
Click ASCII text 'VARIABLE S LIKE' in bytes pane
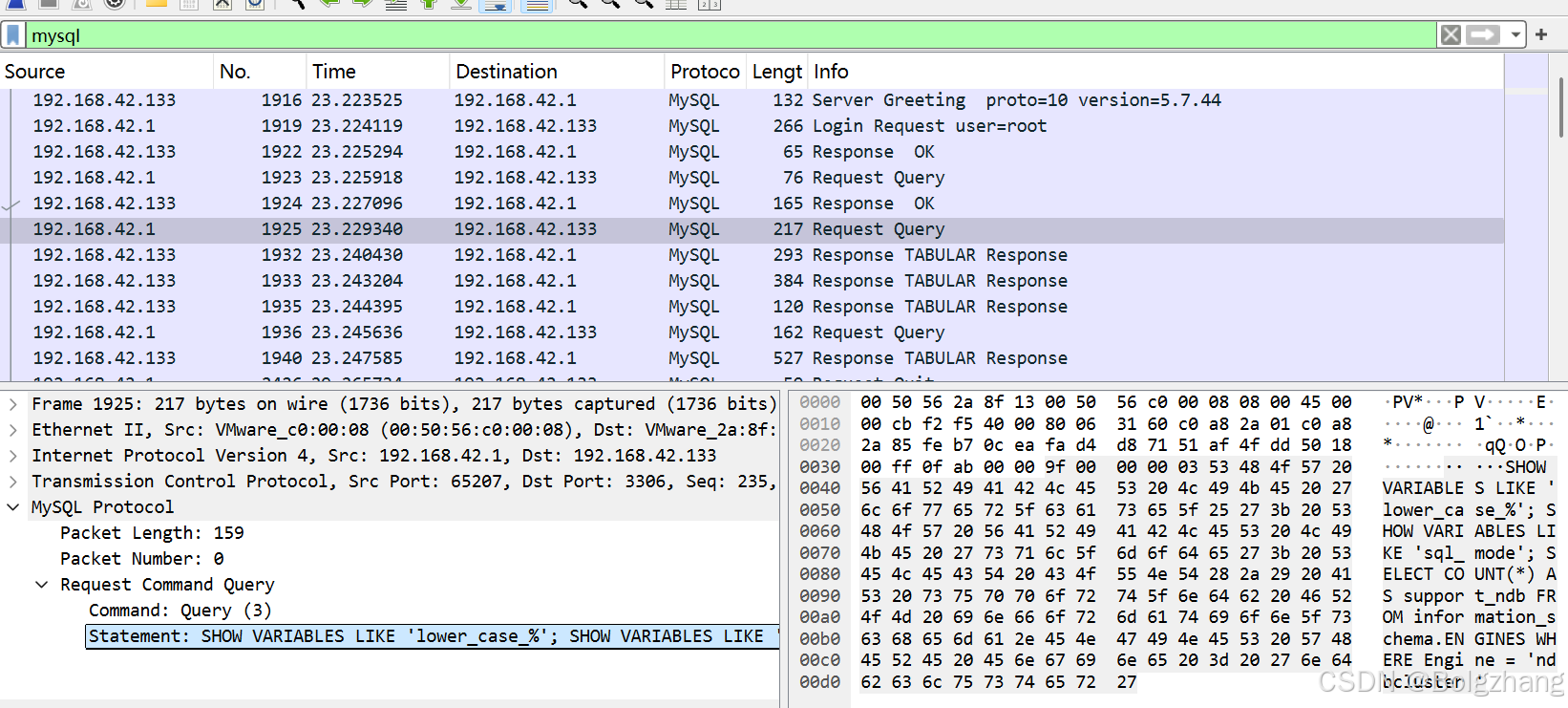coord(1460,488)
